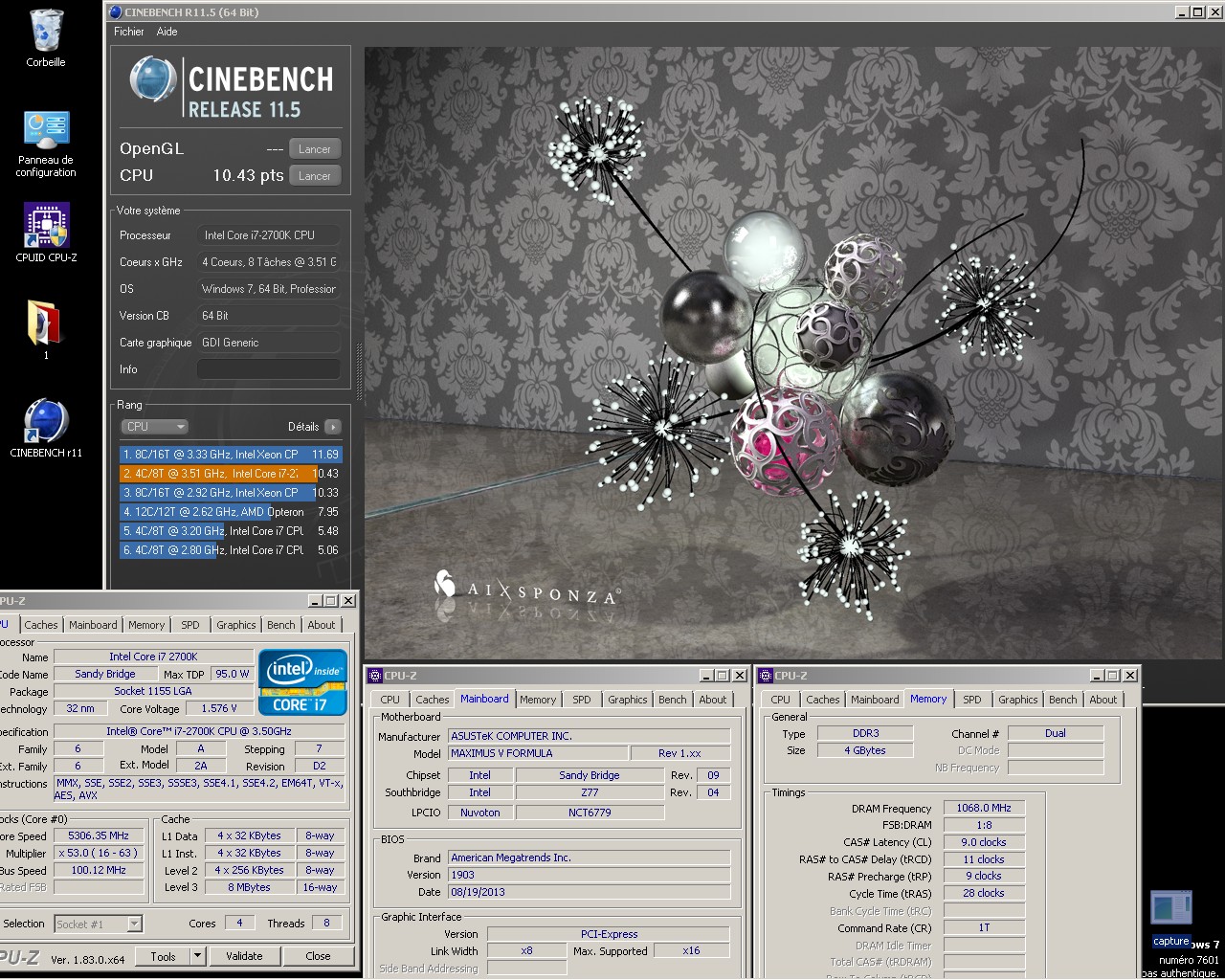Select highlighted rank 2 Core i7 3.51 GHz row
This screenshot has height=980, width=1225.
(x=230, y=474)
